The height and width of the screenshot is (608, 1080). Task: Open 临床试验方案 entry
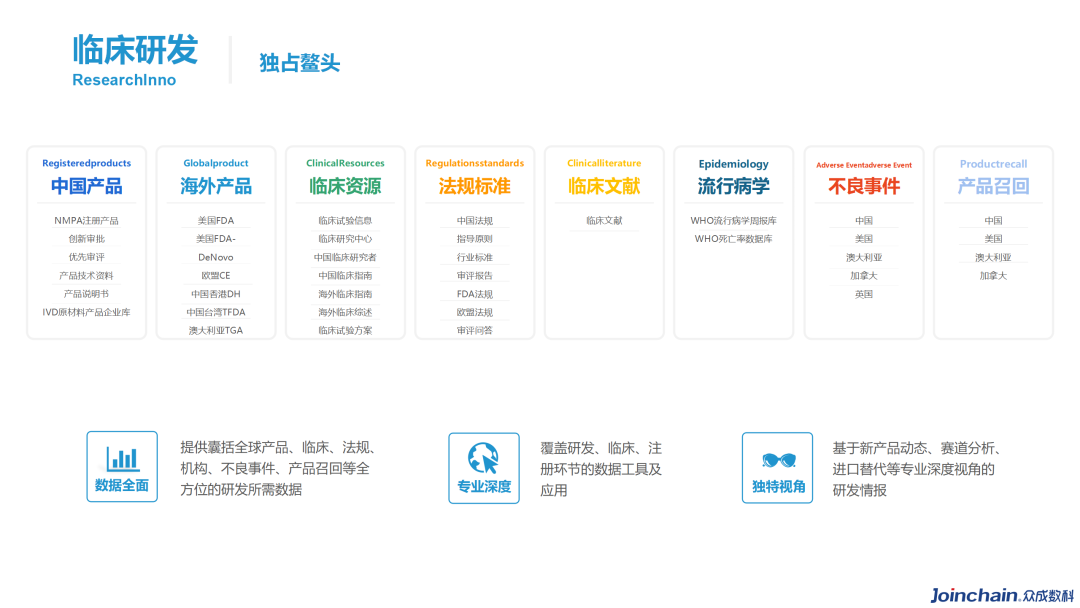[345, 331]
